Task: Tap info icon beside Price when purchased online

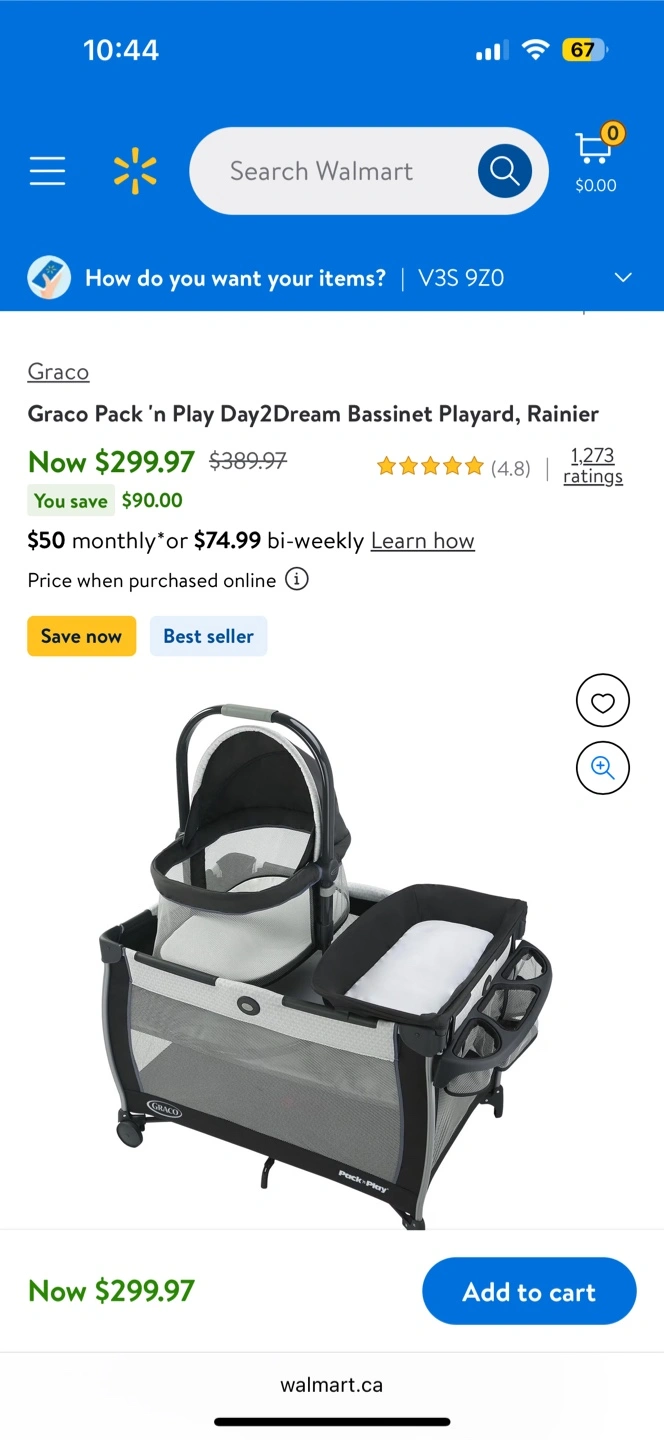Action: (x=297, y=579)
